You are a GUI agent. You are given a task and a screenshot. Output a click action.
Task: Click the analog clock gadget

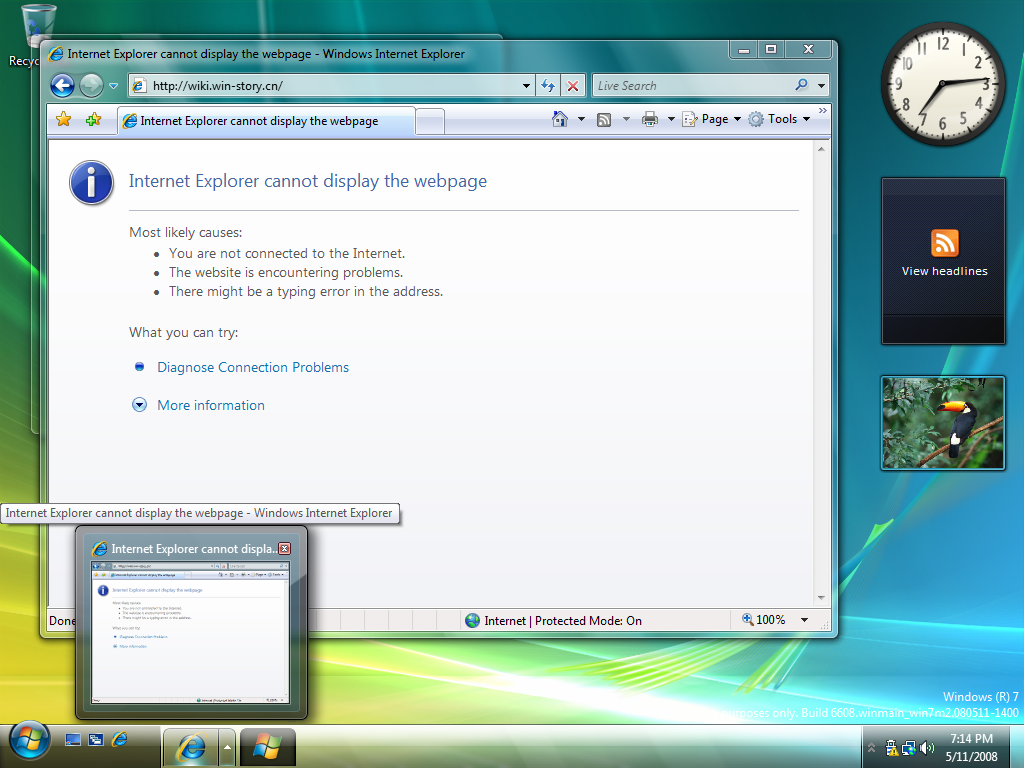pyautogui.click(x=942, y=84)
